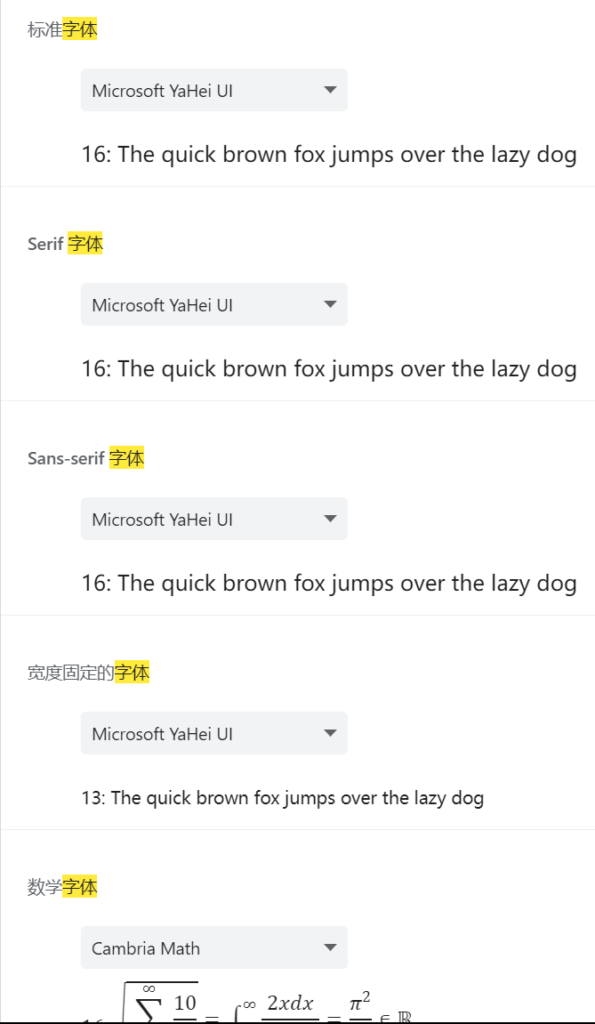Click the caret arrow of the 标准字体 dropdown

330,90
